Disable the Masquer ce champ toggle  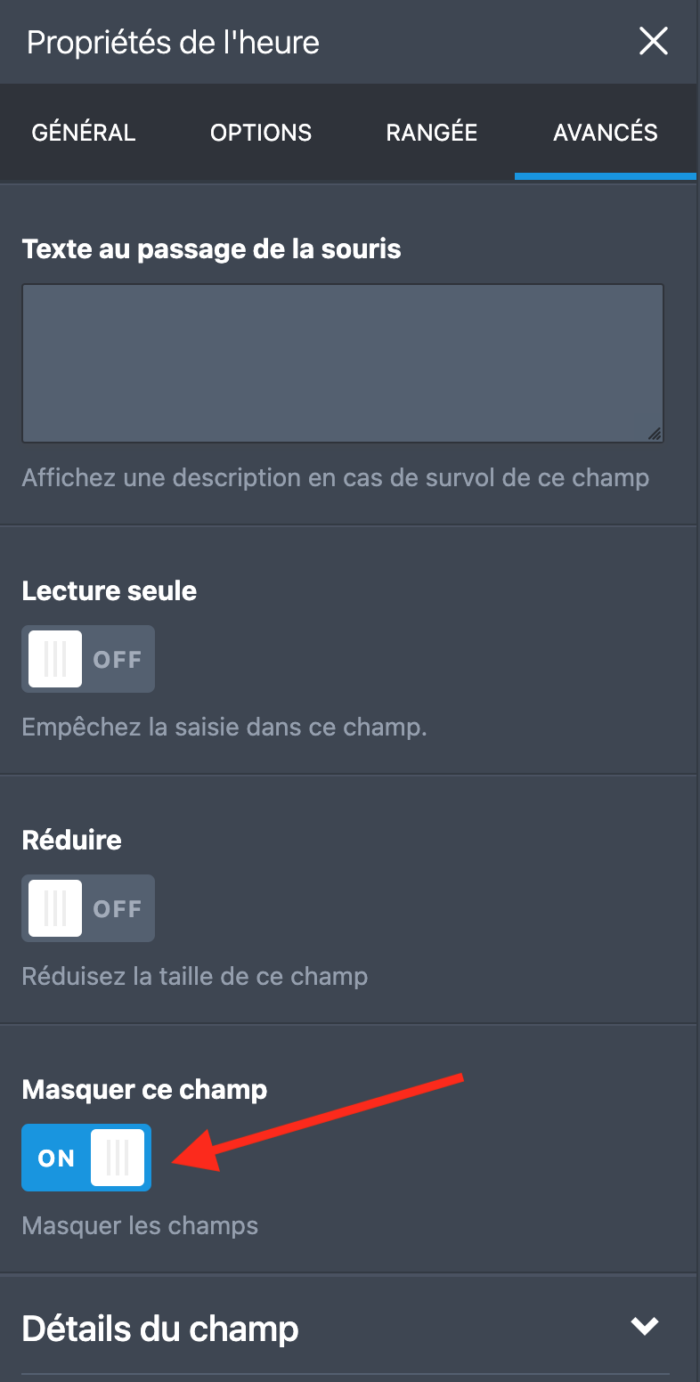tap(86, 1157)
